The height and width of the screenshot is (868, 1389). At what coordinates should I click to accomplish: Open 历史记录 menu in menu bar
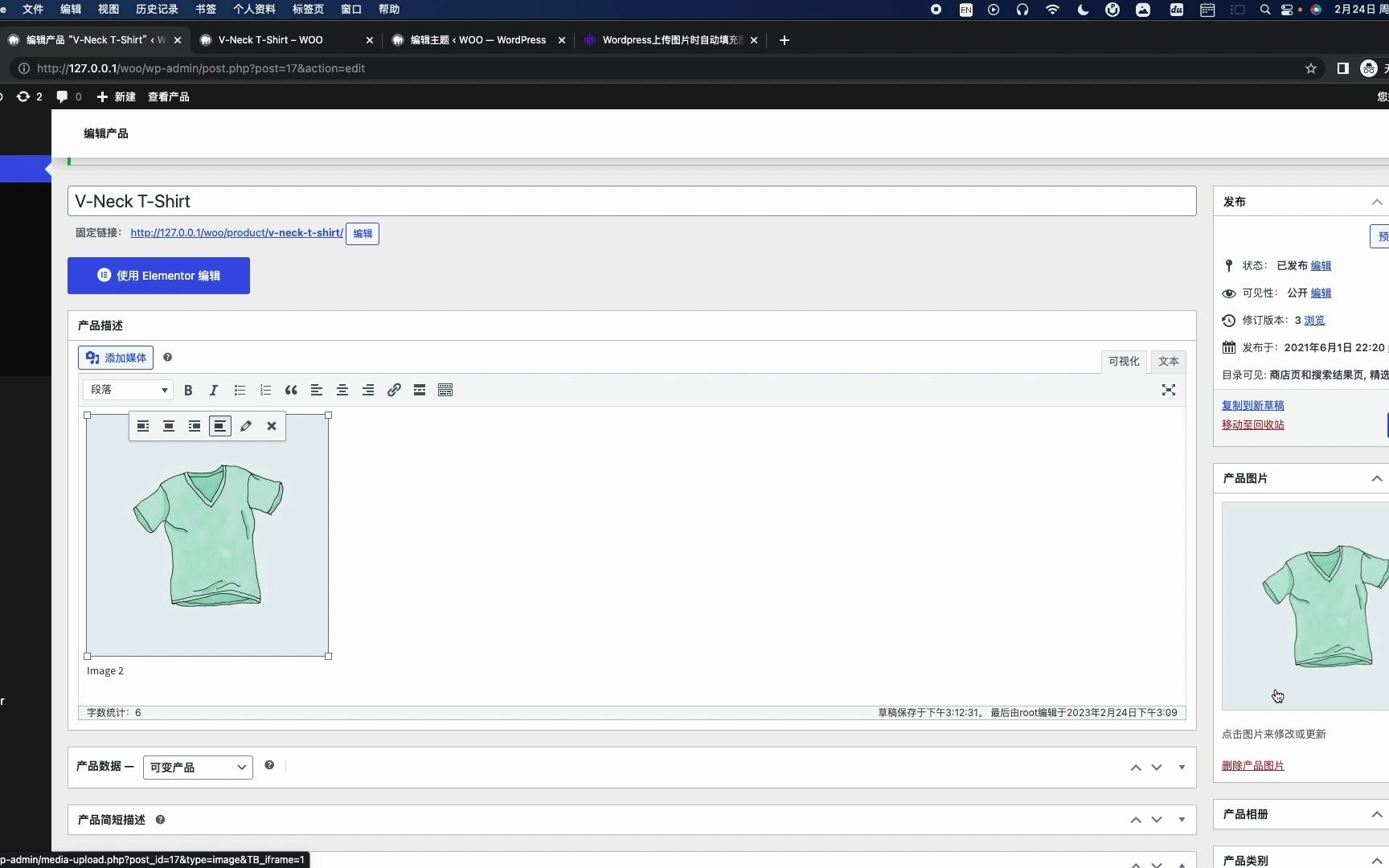click(x=157, y=10)
